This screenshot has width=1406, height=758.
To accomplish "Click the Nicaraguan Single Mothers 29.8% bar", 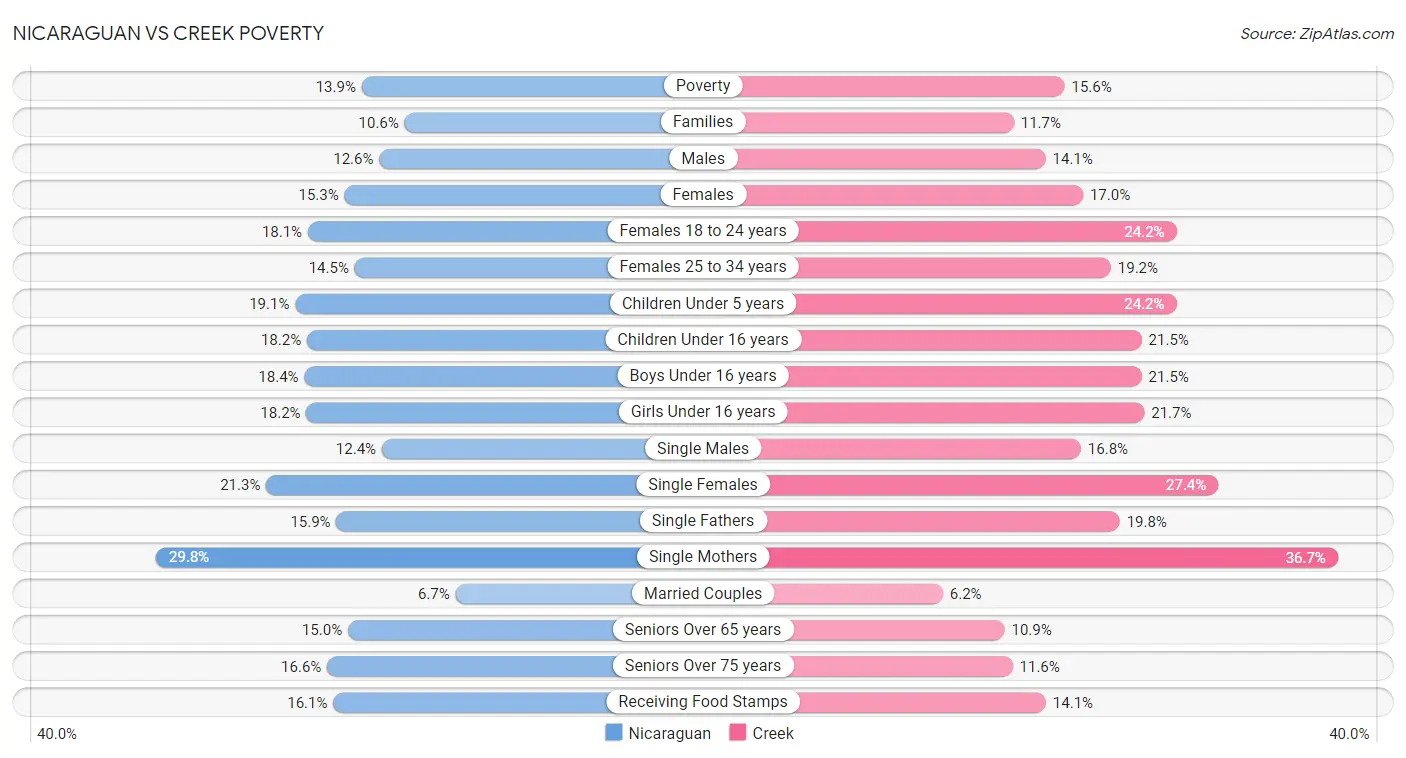I will click(429, 557).
